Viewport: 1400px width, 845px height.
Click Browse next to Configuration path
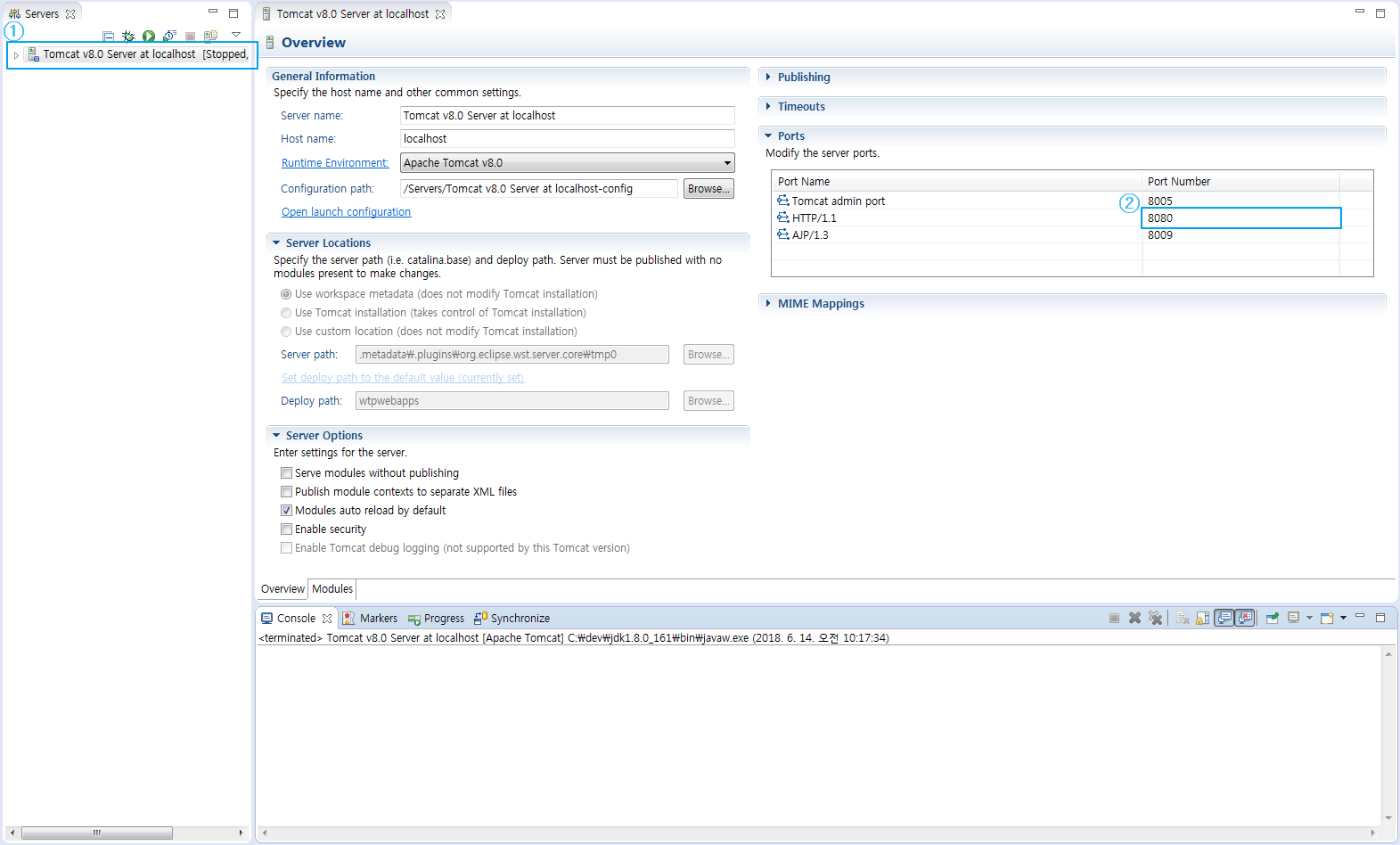point(708,189)
